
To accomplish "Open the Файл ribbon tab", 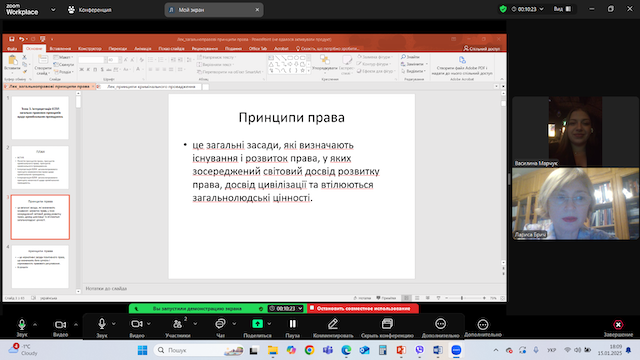I will pyautogui.click(x=12, y=49).
